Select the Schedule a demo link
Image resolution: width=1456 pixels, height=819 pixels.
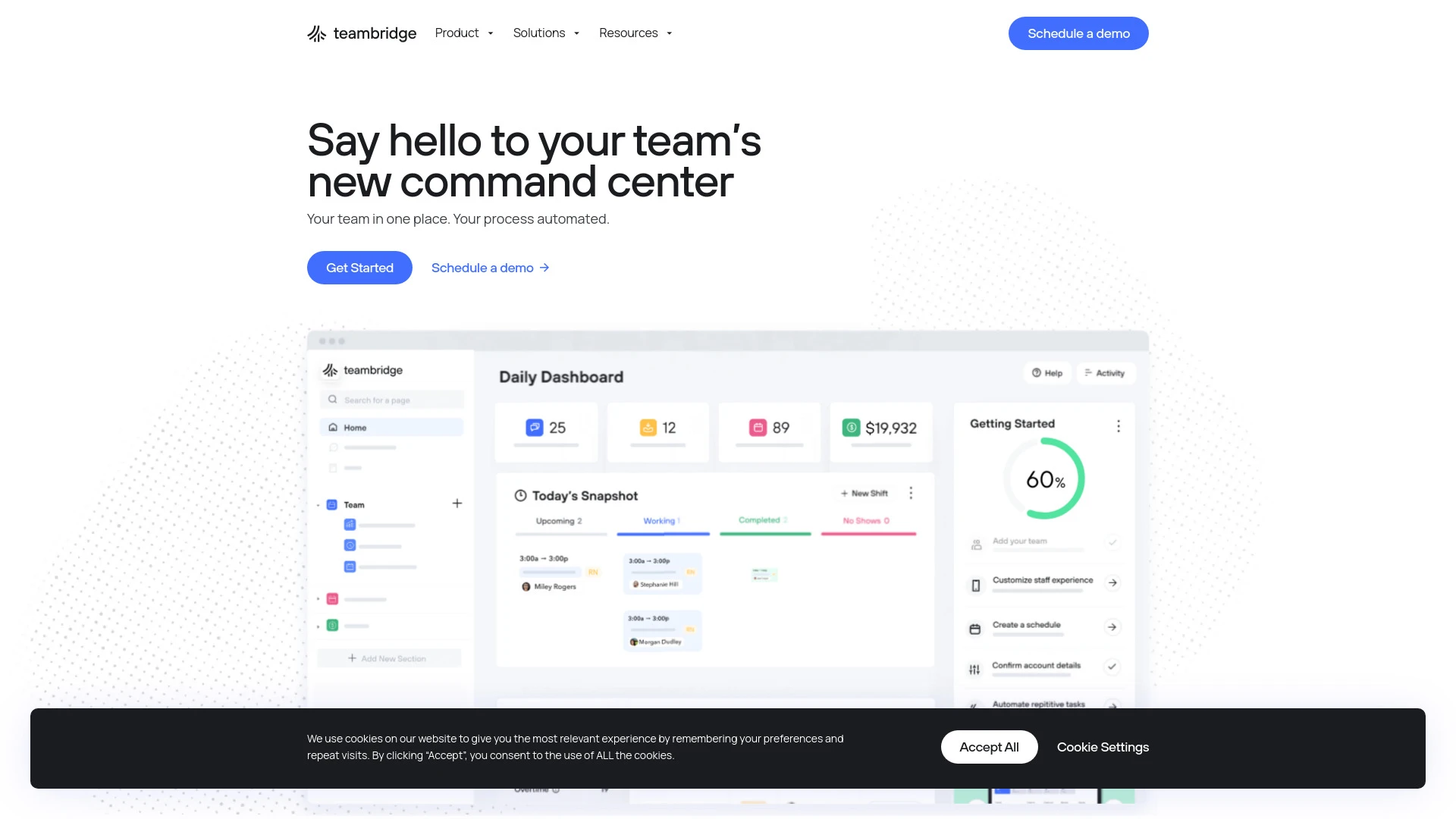click(490, 267)
